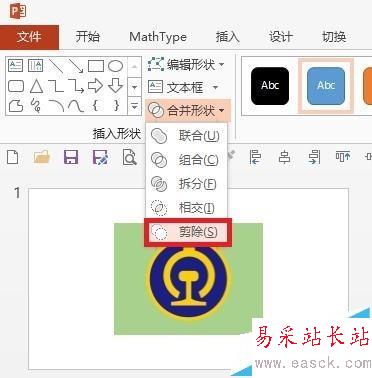Pick the curve shape
Viewport: 372px width, 378px height.
pos(76,106)
